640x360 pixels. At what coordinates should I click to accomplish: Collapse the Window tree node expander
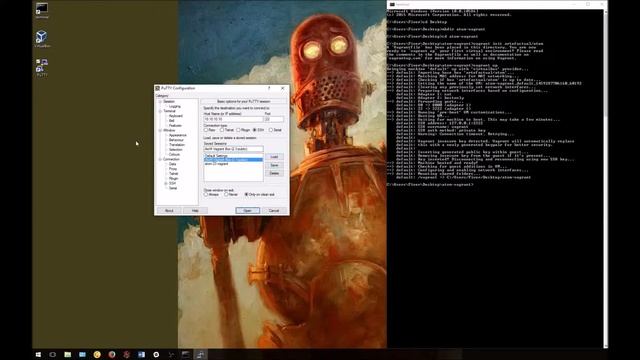click(x=160, y=130)
